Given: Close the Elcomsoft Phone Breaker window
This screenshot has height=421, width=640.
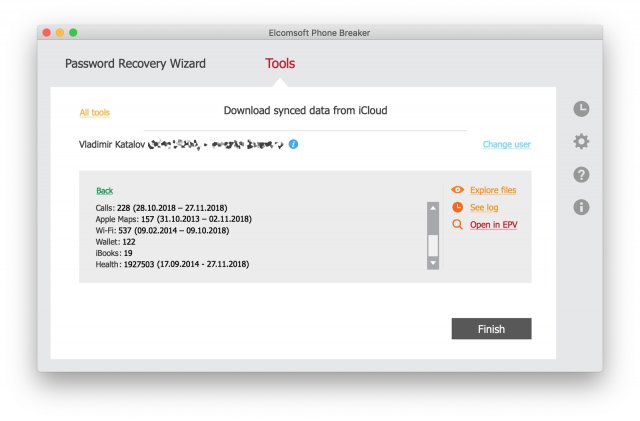Looking at the screenshot, I should tap(46, 33).
